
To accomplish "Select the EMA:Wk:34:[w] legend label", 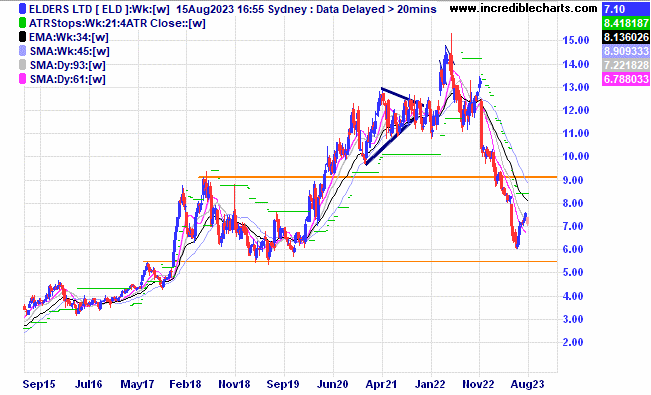I will pyautogui.click(x=69, y=37).
